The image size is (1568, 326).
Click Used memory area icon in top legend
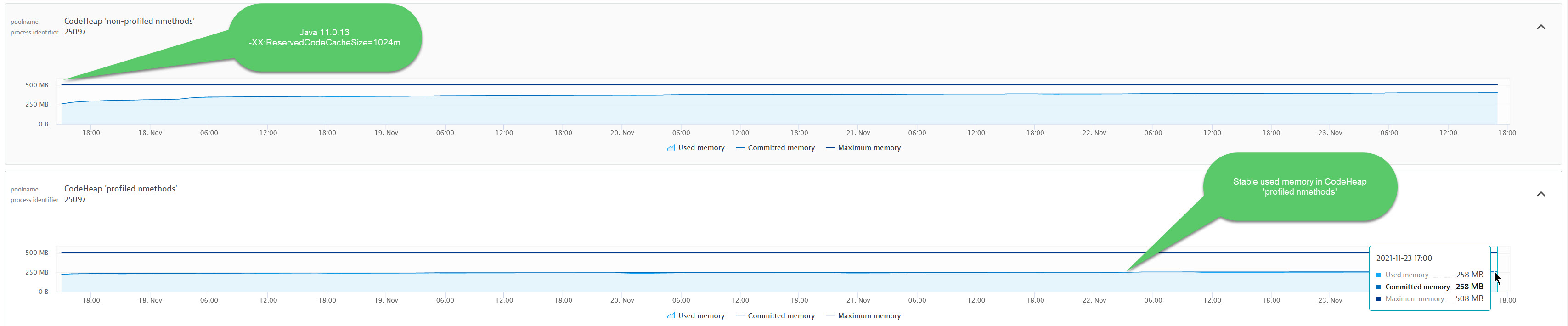[671, 148]
